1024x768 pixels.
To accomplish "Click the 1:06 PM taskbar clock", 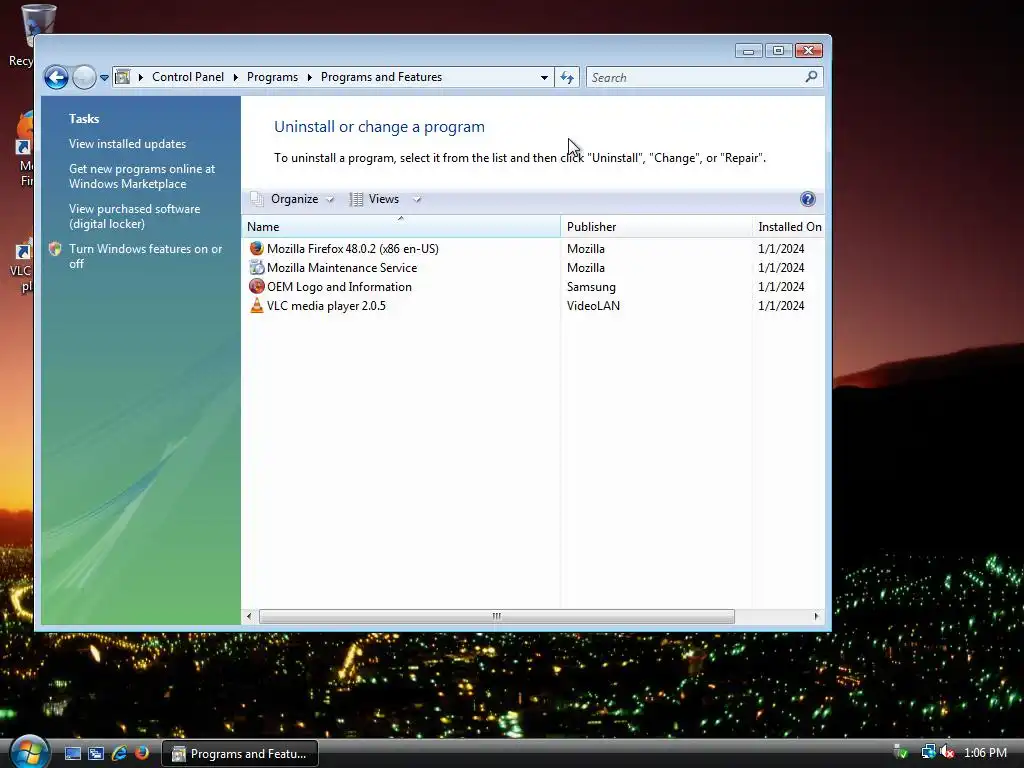I will (985, 753).
